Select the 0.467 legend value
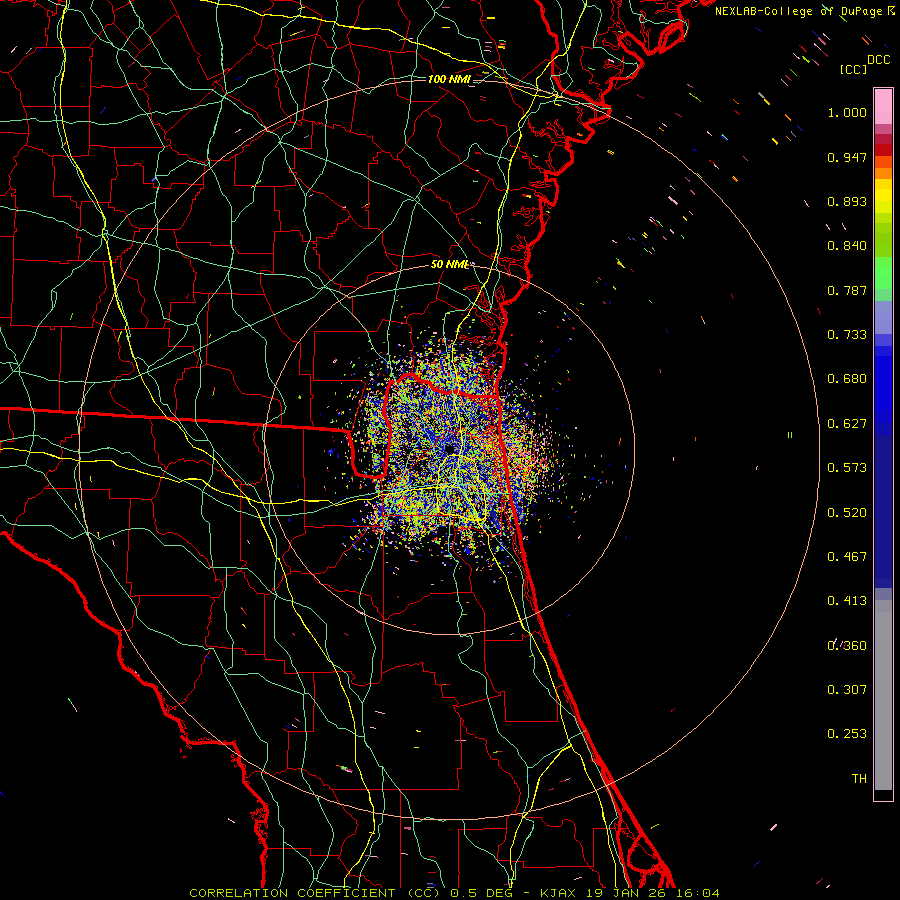The height and width of the screenshot is (900, 900). click(847, 557)
